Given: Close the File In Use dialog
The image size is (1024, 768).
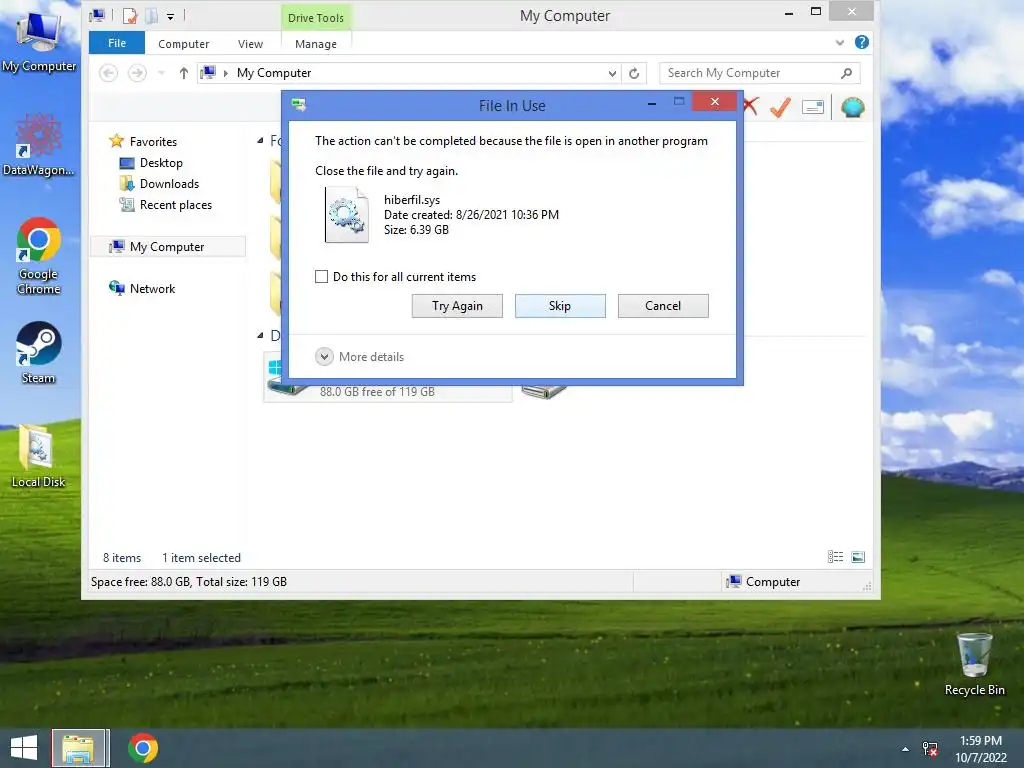Looking at the screenshot, I should (714, 101).
